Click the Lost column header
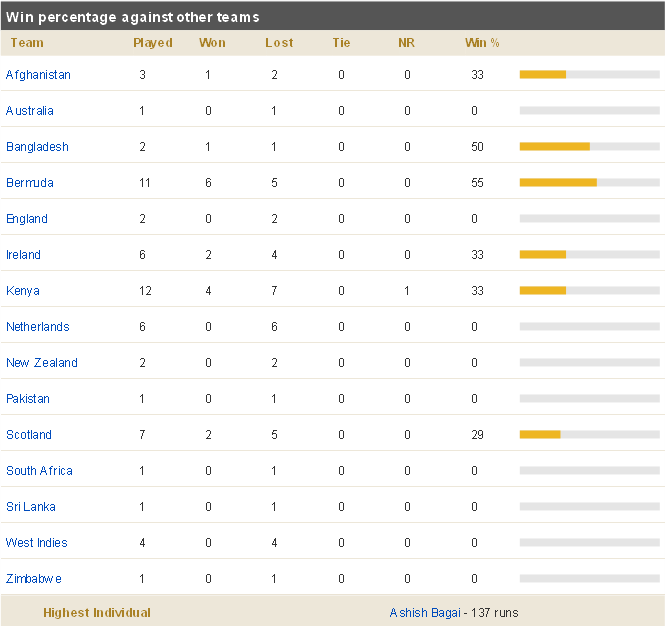This screenshot has width=665, height=626. point(279,43)
